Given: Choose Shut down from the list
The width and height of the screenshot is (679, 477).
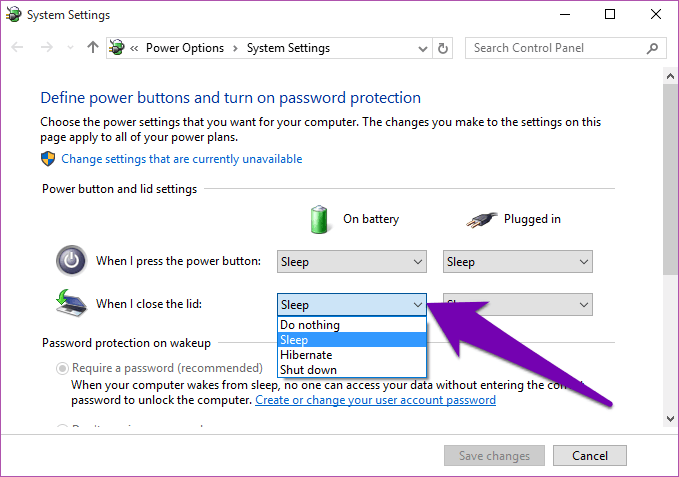Looking at the screenshot, I should coord(352,370).
